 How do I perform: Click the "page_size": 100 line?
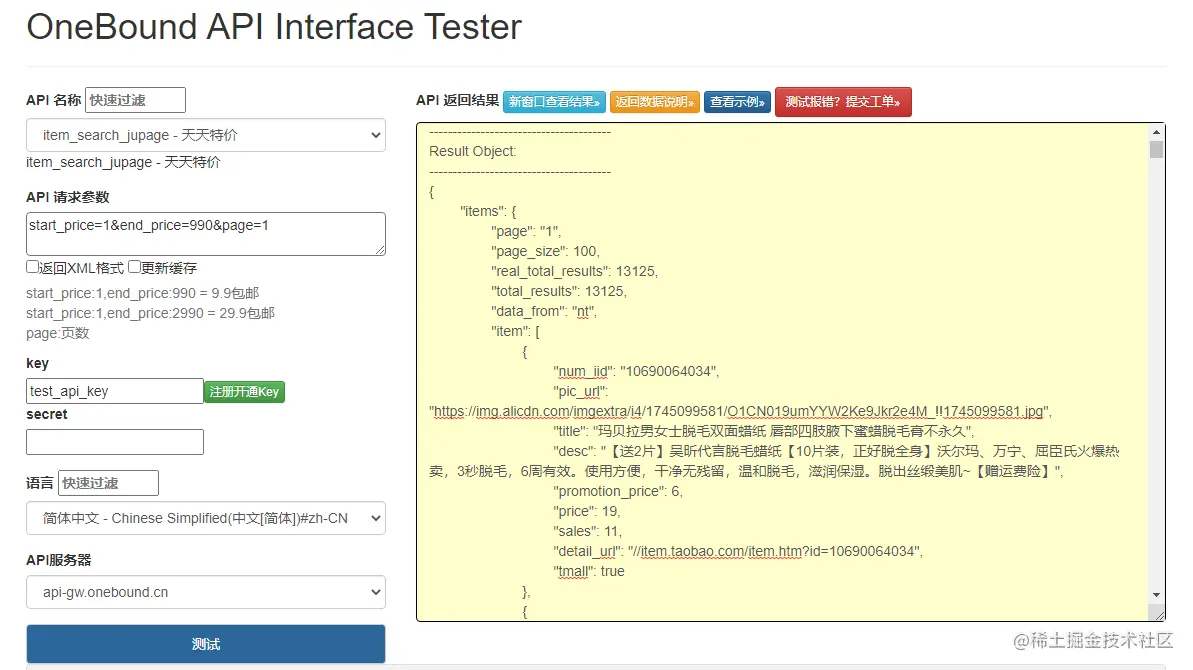(x=546, y=251)
